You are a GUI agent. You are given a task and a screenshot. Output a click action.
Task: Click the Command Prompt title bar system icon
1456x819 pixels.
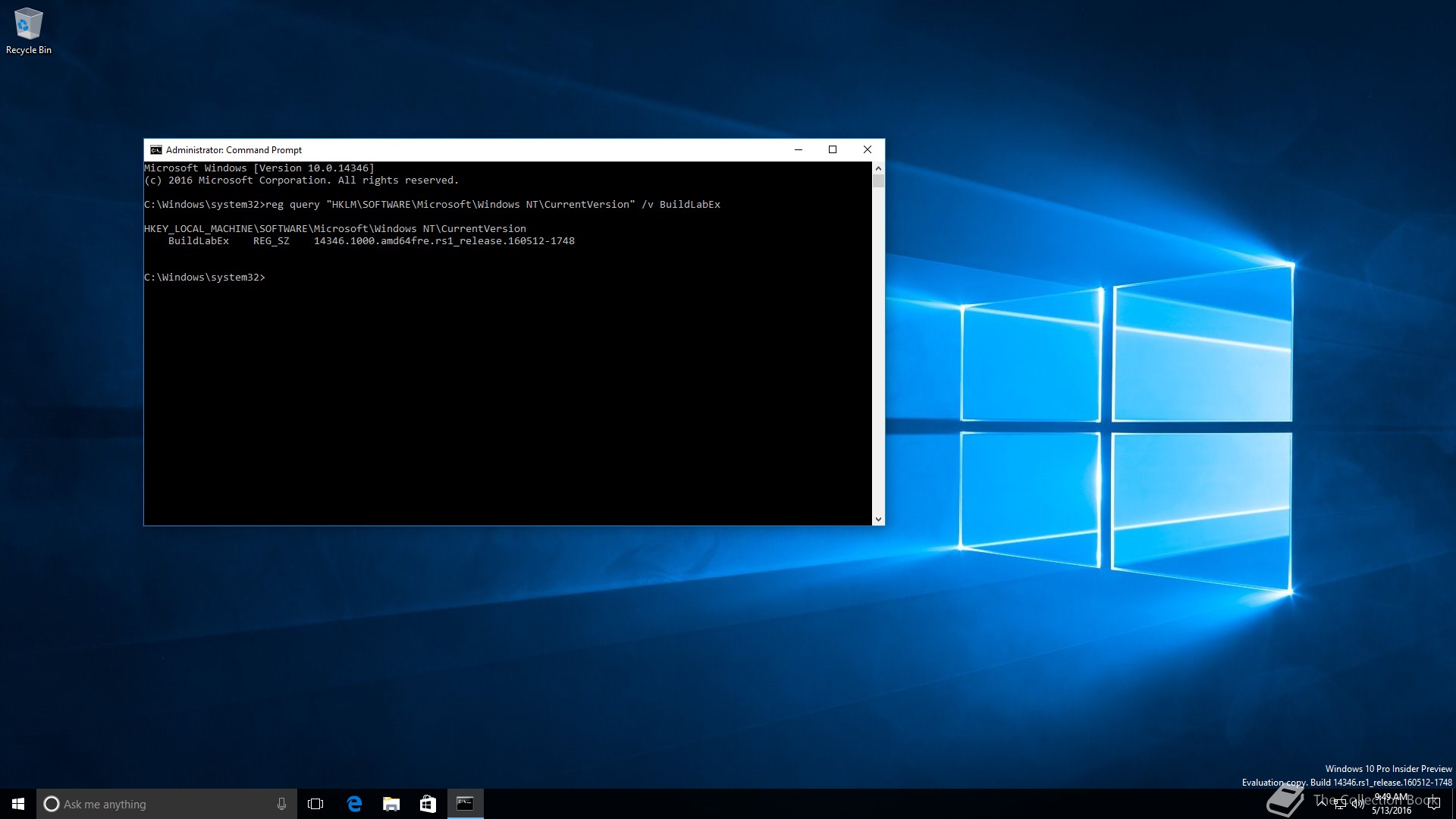(155, 150)
